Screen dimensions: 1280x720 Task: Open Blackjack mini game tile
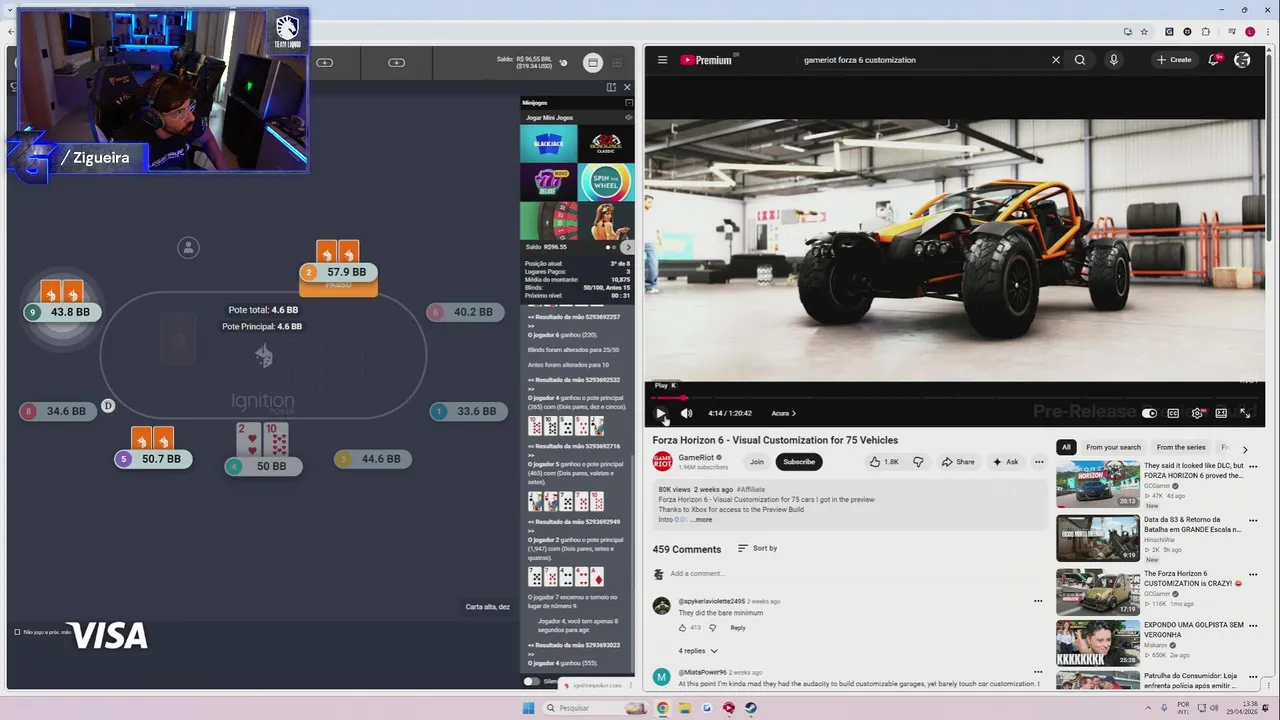click(x=548, y=143)
